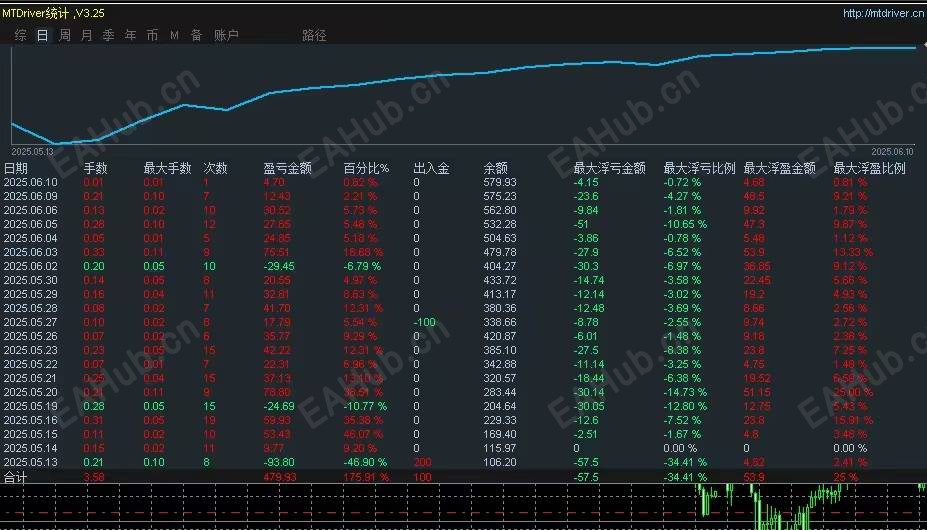Open the 路径 path tab
Viewport: 927px width, 530px height.
pyautogui.click(x=314, y=35)
